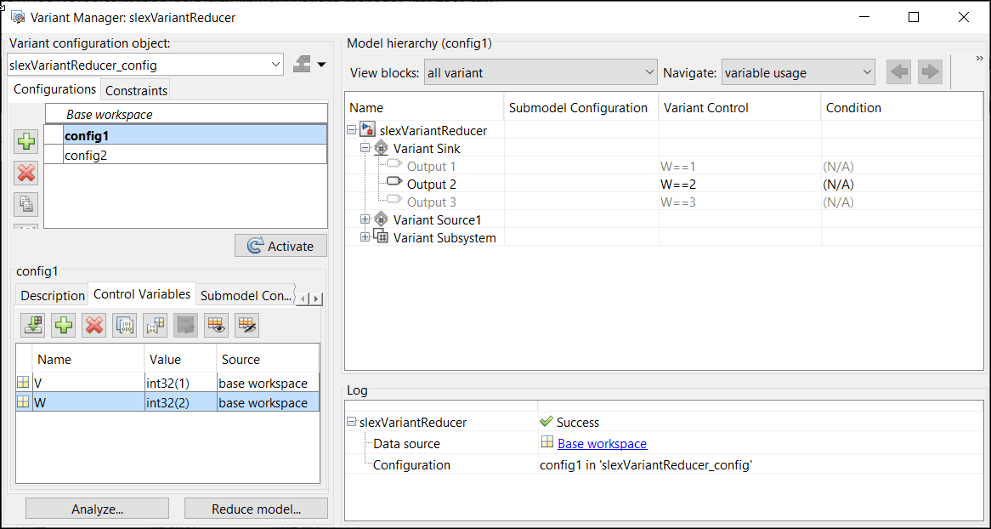Image resolution: width=991 pixels, height=529 pixels.
Task: Open the Base workspace link in Log
Action: 602,443
